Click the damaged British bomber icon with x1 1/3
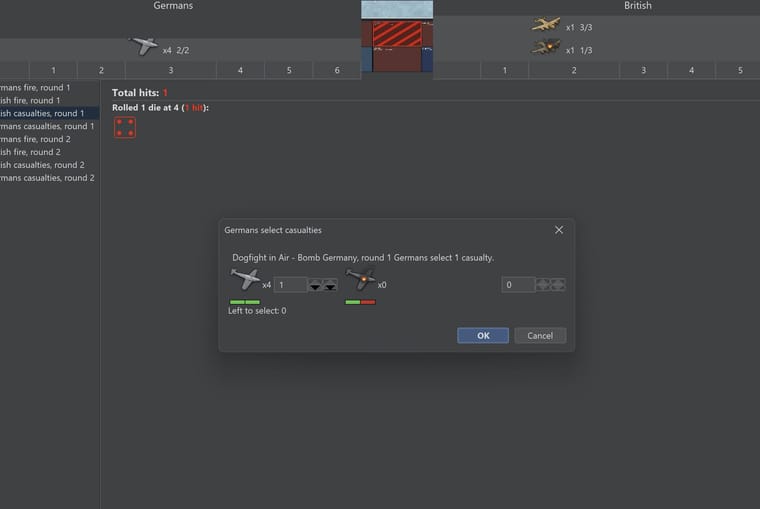 [x=546, y=47]
